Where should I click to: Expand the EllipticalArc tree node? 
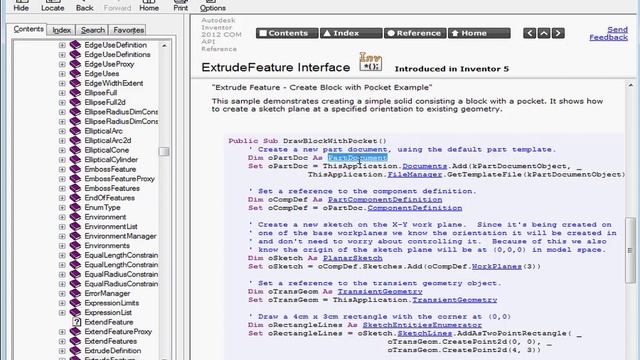[x=62, y=131]
